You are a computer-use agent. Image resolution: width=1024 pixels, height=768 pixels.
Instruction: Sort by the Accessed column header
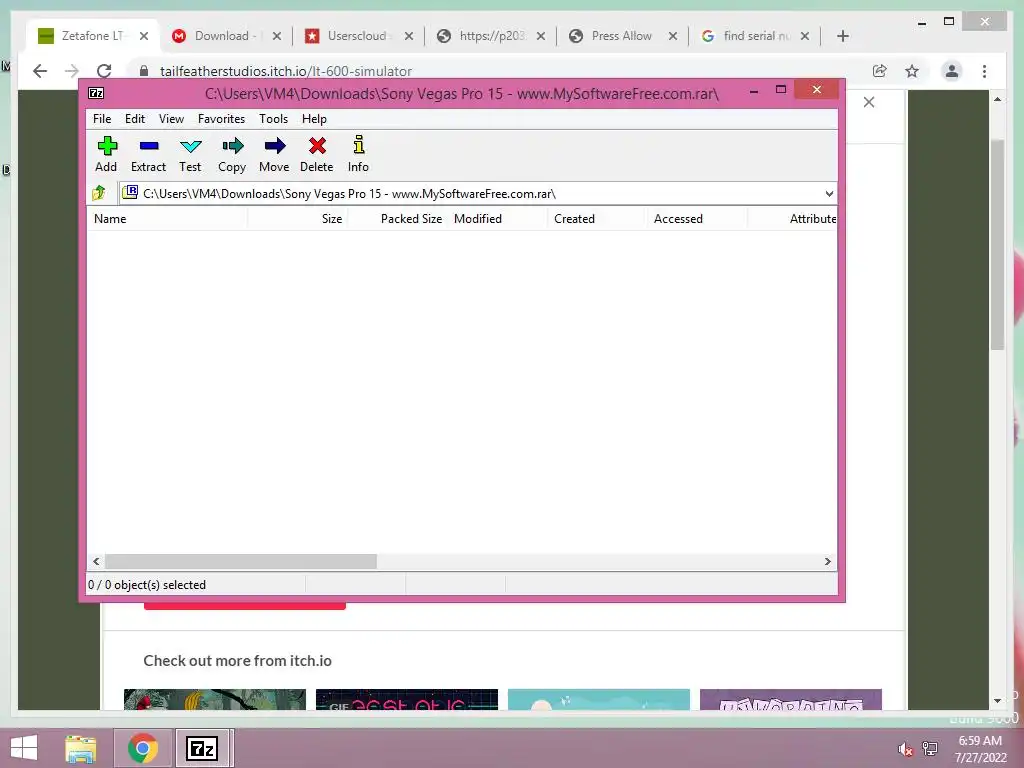tap(697, 219)
